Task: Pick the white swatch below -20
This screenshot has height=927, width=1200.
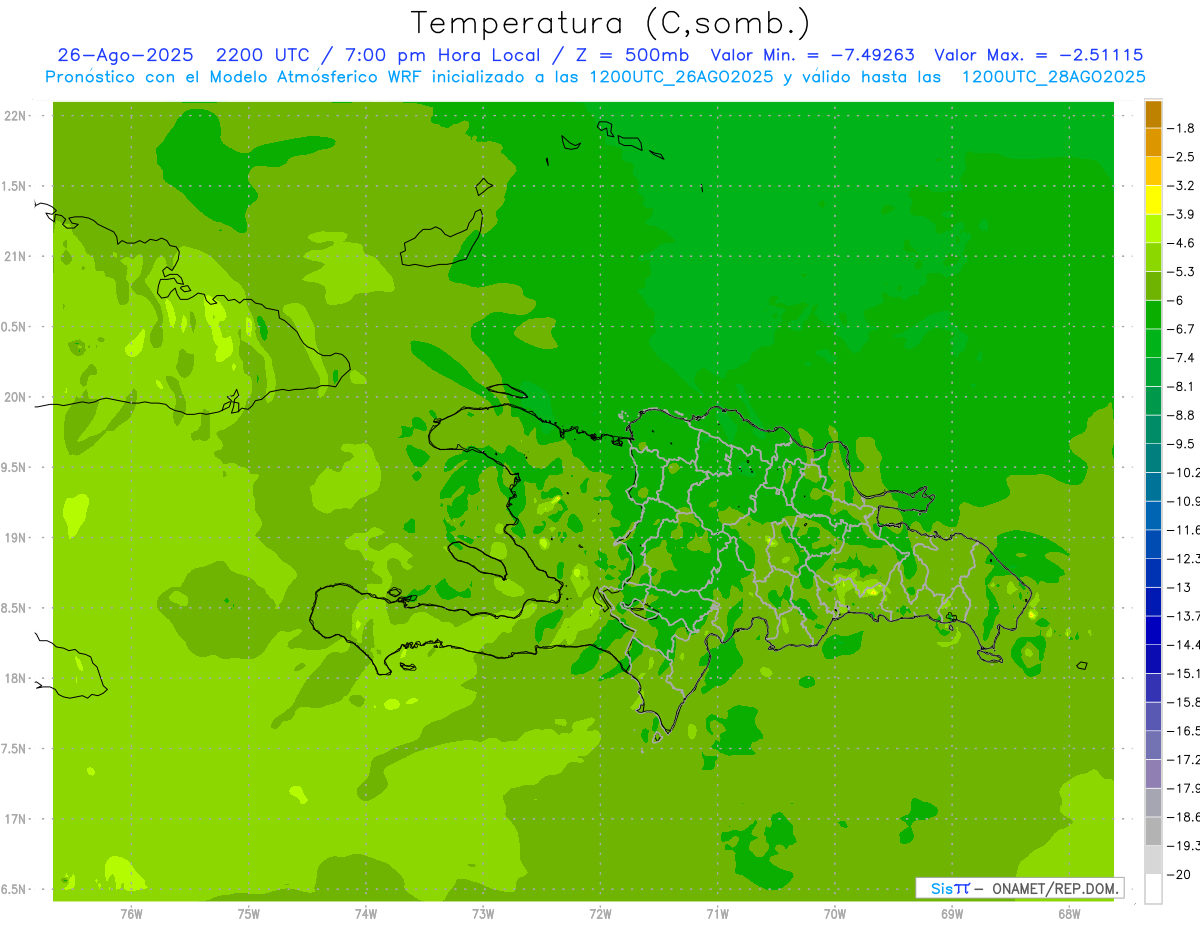Action: (1153, 888)
